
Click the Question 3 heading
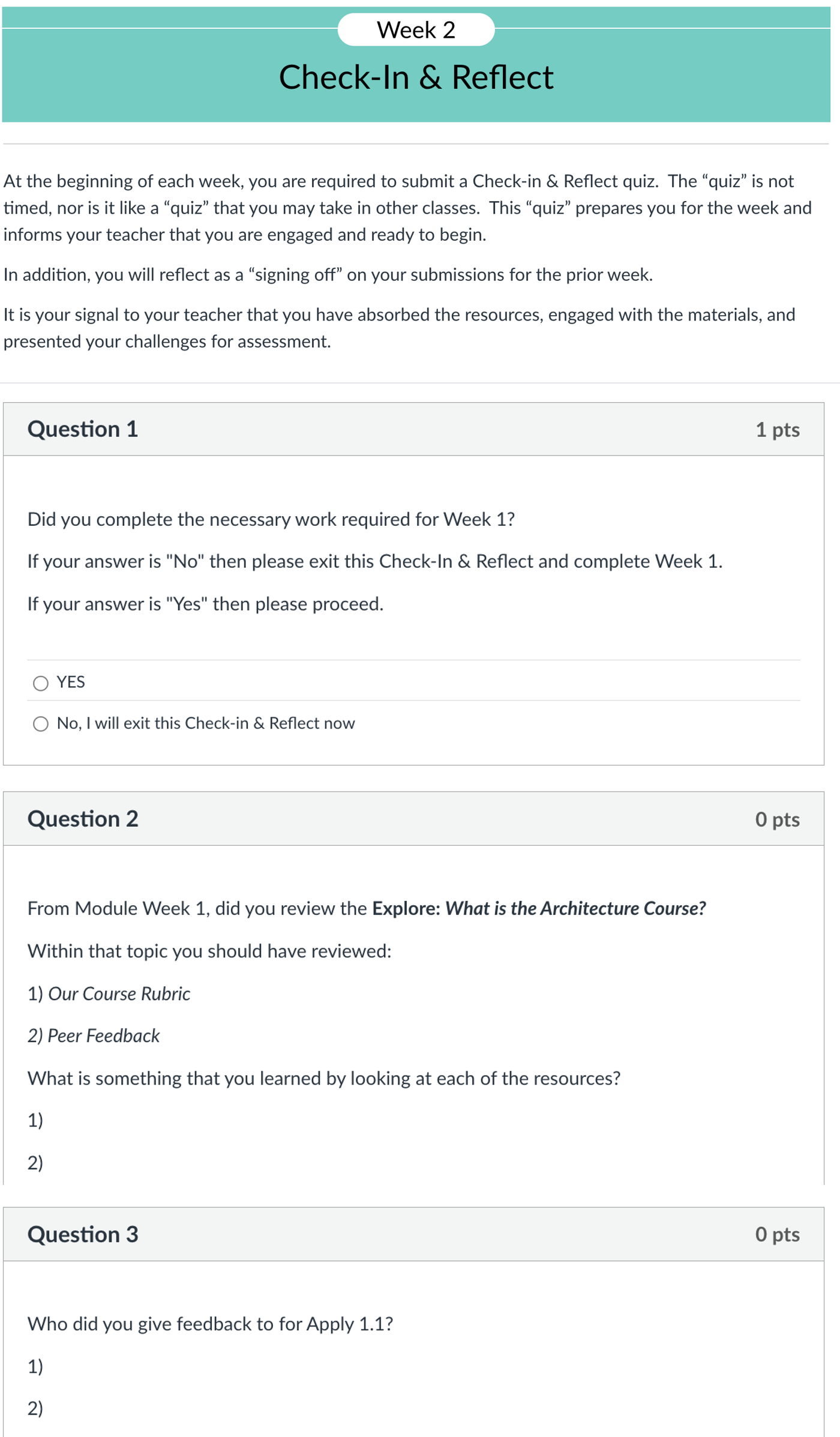click(x=83, y=1234)
